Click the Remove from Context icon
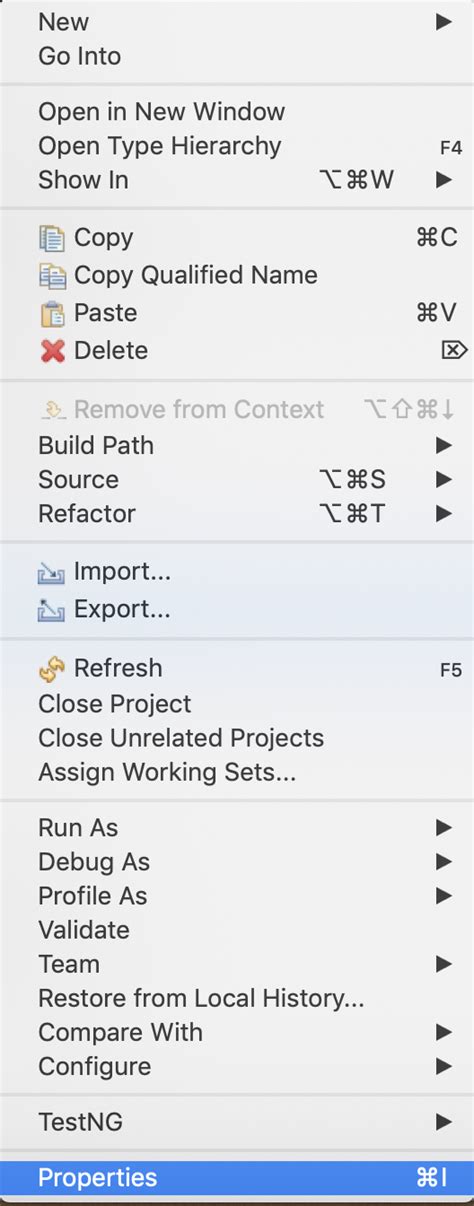 (x=51, y=409)
